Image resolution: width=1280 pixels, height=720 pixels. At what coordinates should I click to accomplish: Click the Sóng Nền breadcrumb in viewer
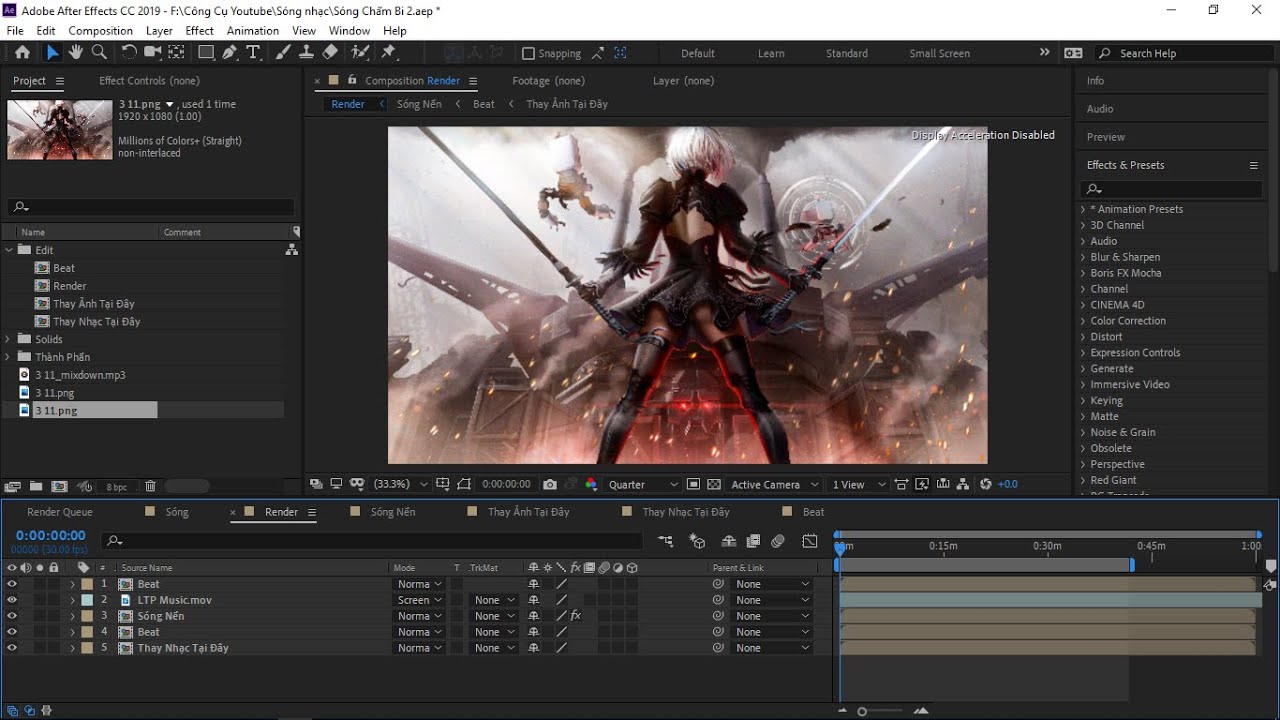[419, 104]
